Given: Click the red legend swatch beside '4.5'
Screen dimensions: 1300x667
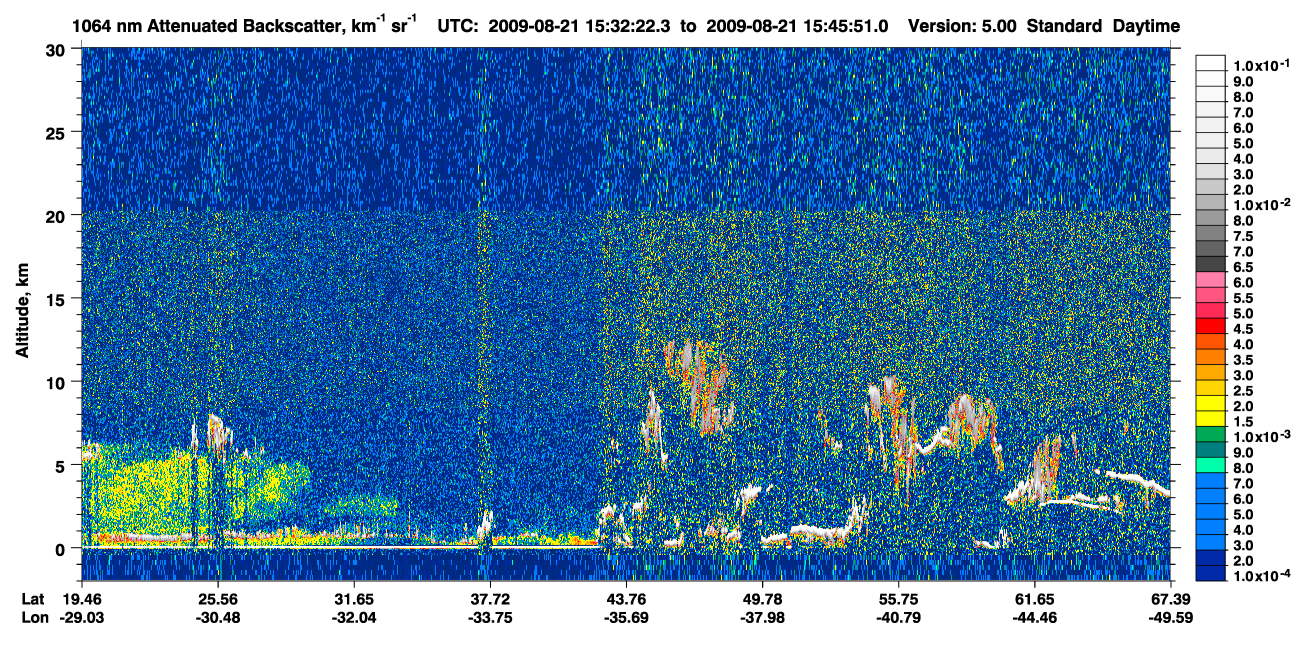Looking at the screenshot, I should [1209, 326].
